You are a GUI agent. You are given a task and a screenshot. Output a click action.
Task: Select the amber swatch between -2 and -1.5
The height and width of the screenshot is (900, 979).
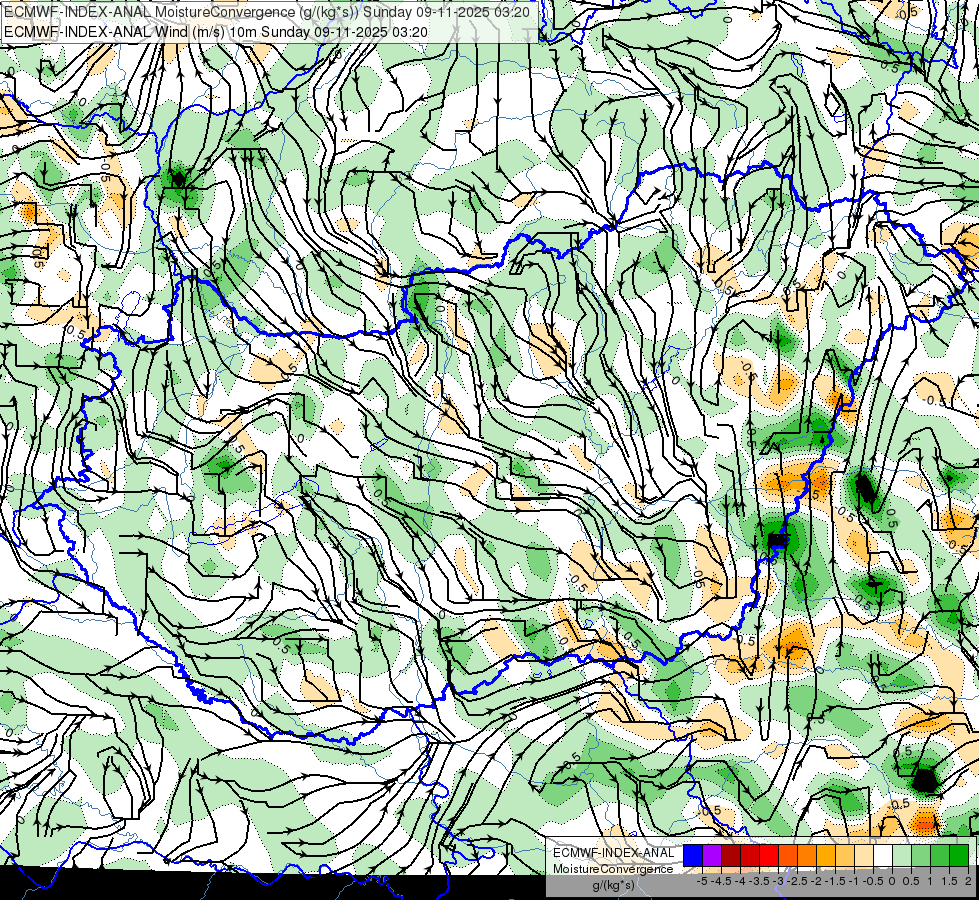tap(826, 856)
